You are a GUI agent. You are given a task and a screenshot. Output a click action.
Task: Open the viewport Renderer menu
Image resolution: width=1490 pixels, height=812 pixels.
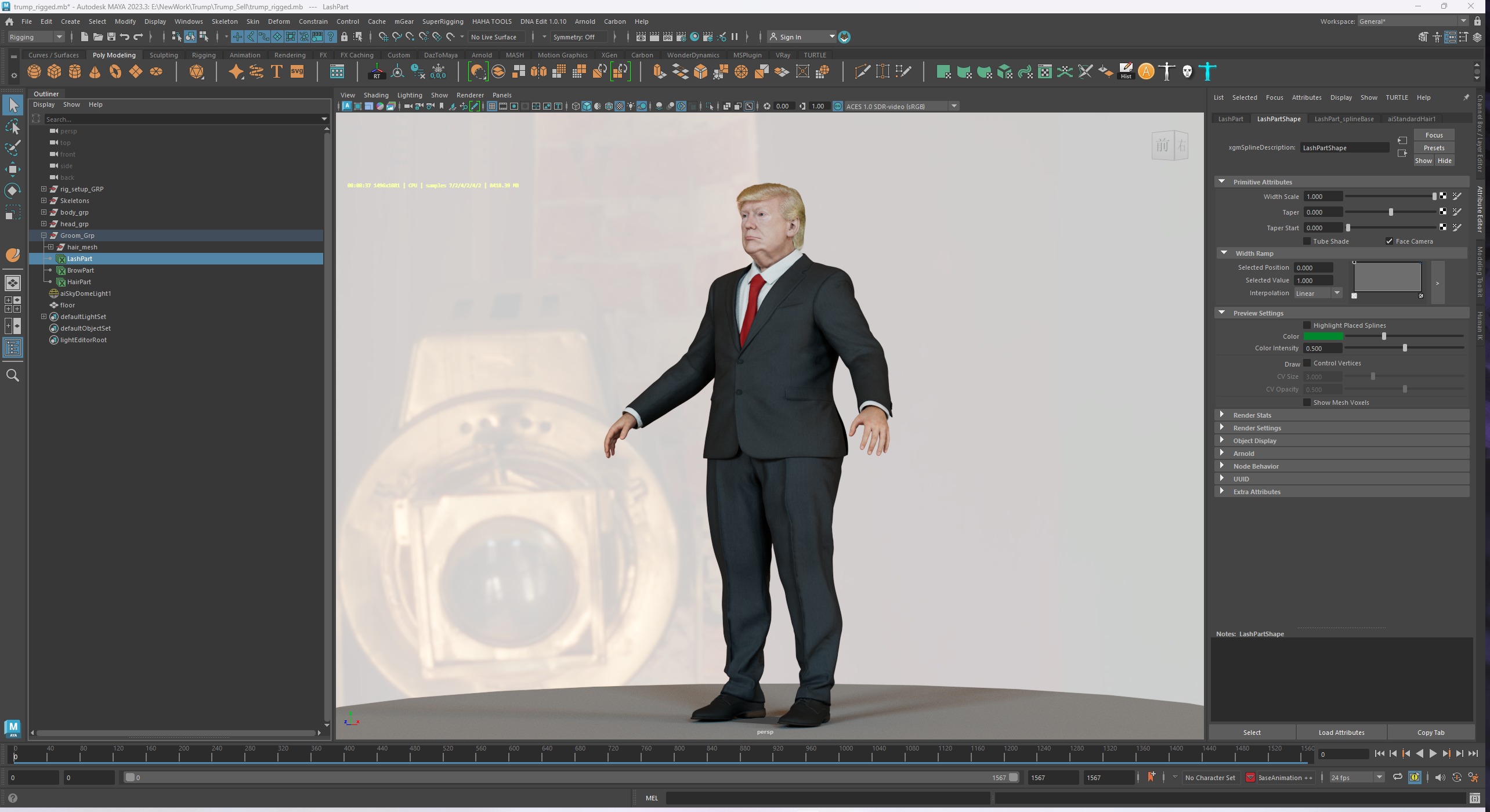[469, 95]
